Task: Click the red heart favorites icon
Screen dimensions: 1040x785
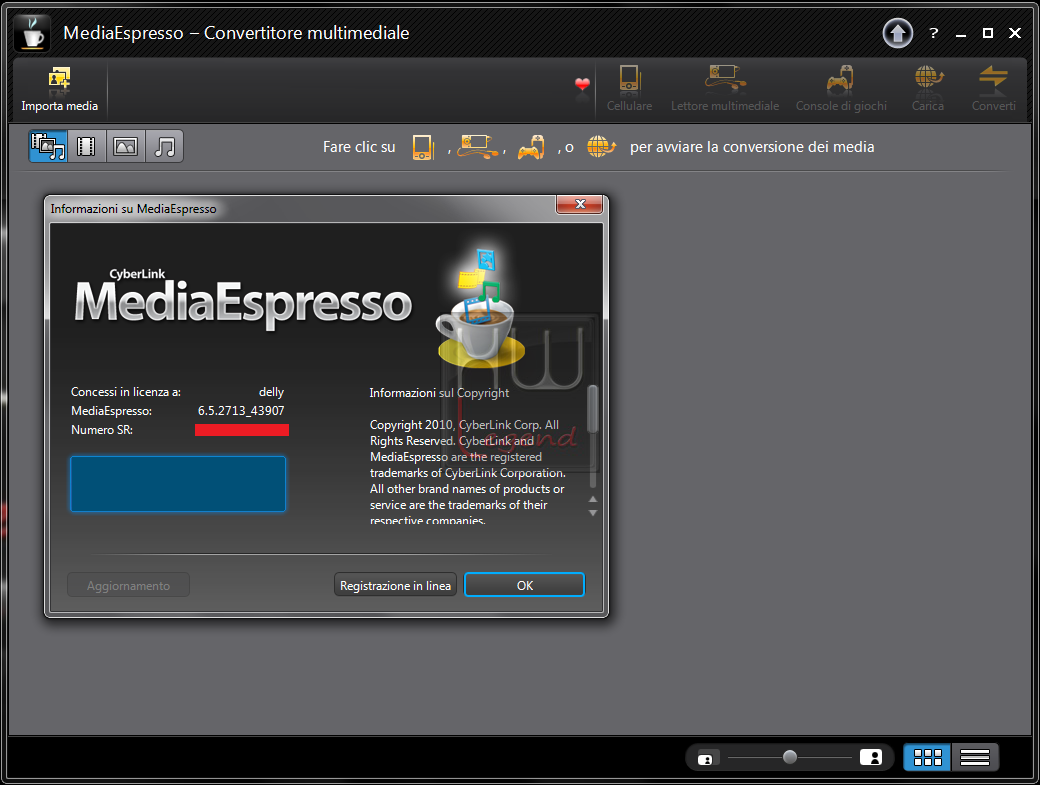Action: pos(582,84)
